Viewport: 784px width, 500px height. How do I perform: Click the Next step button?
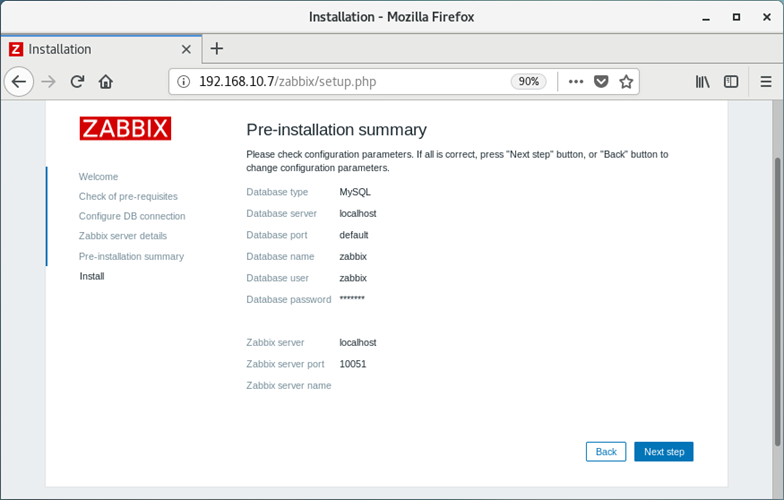pos(664,452)
